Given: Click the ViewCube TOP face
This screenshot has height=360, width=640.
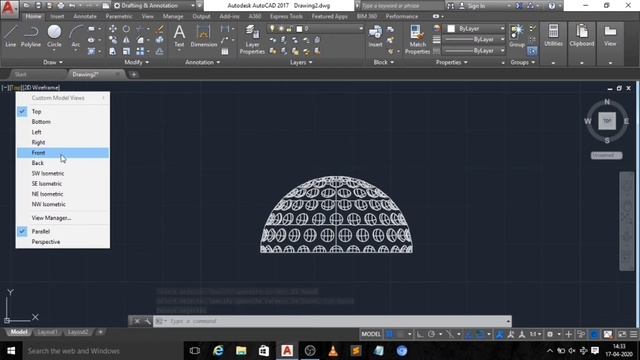Looking at the screenshot, I should pyautogui.click(x=607, y=121).
